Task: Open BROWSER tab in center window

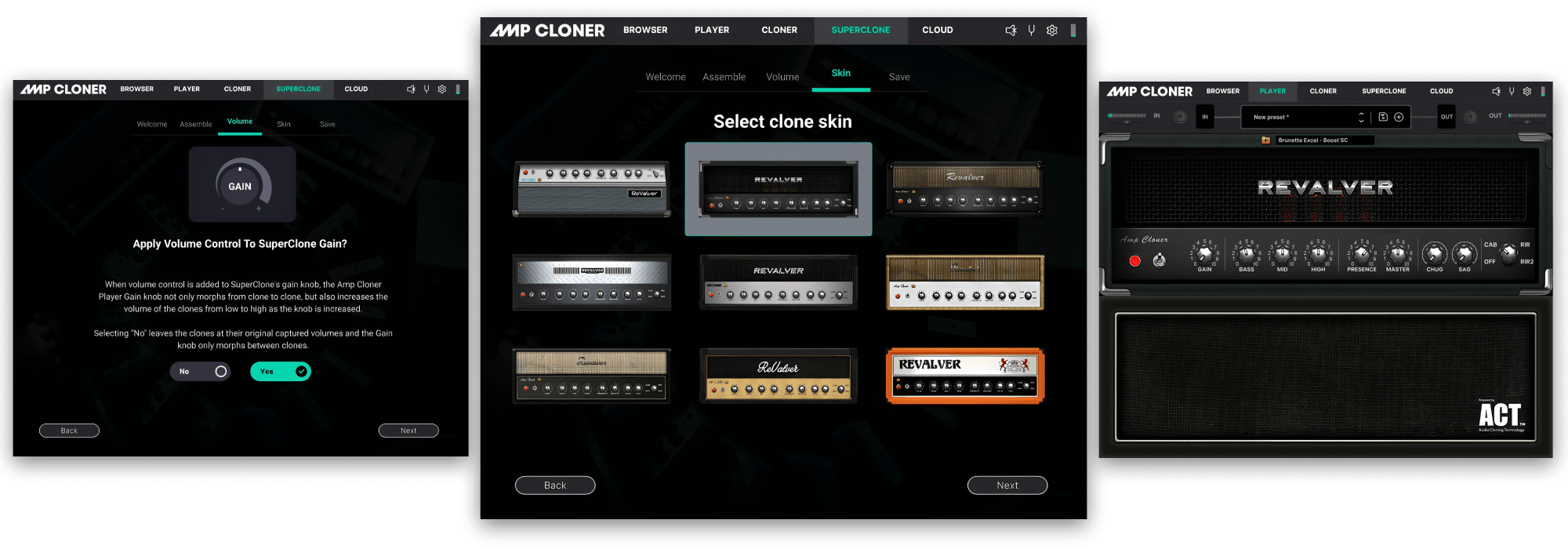Action: pos(645,31)
